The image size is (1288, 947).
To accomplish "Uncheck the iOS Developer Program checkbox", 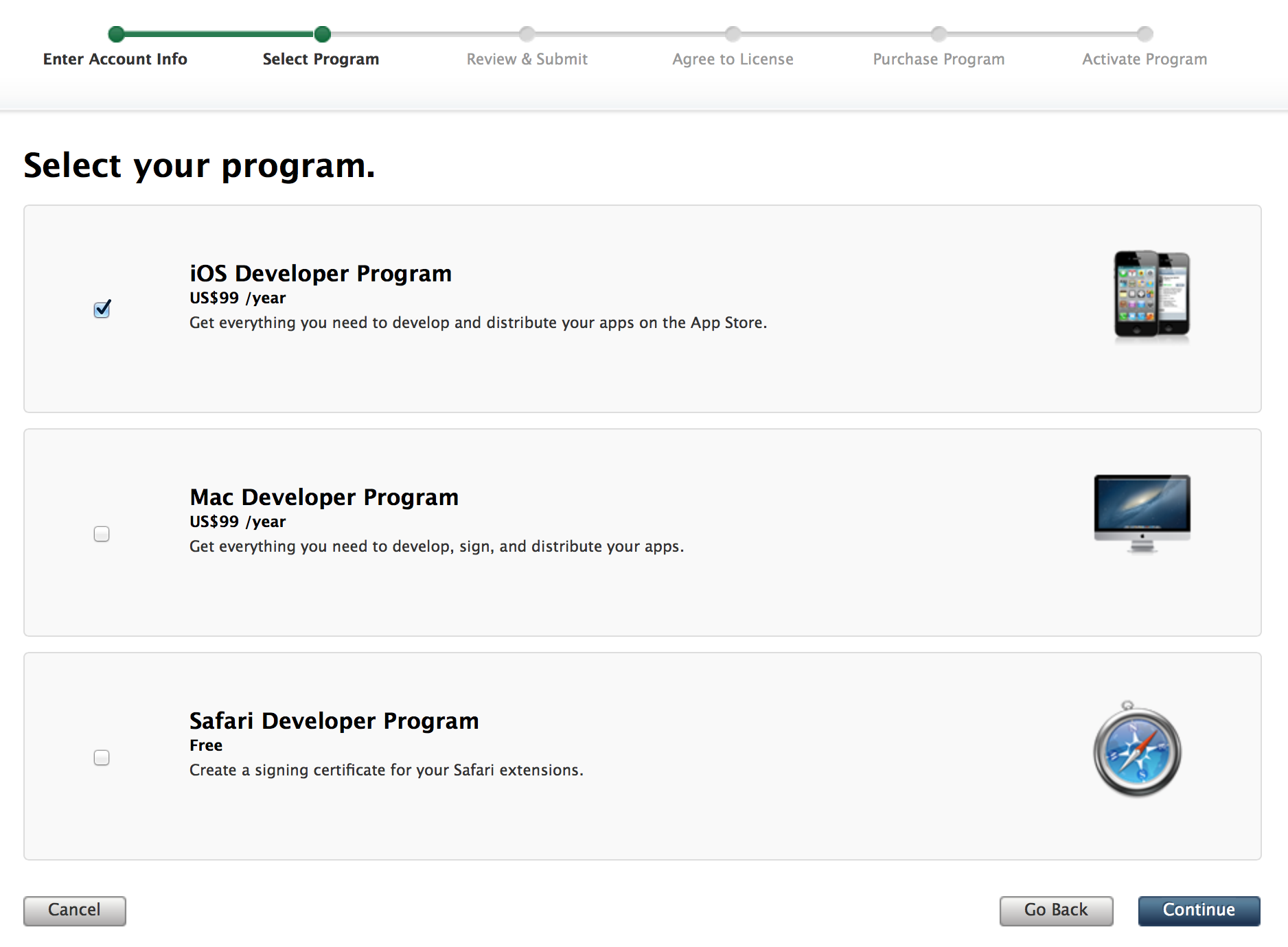I will coord(102,309).
